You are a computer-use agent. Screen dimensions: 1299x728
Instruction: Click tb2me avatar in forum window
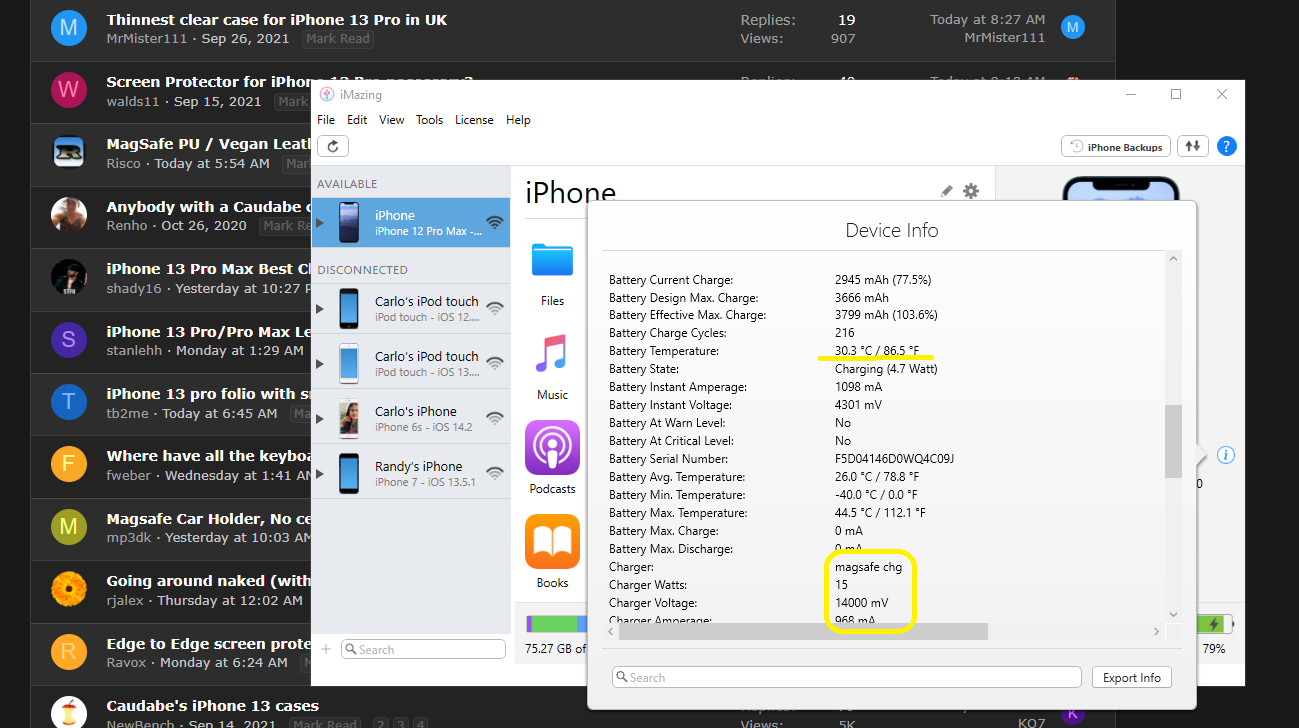pyautogui.click(x=68, y=402)
